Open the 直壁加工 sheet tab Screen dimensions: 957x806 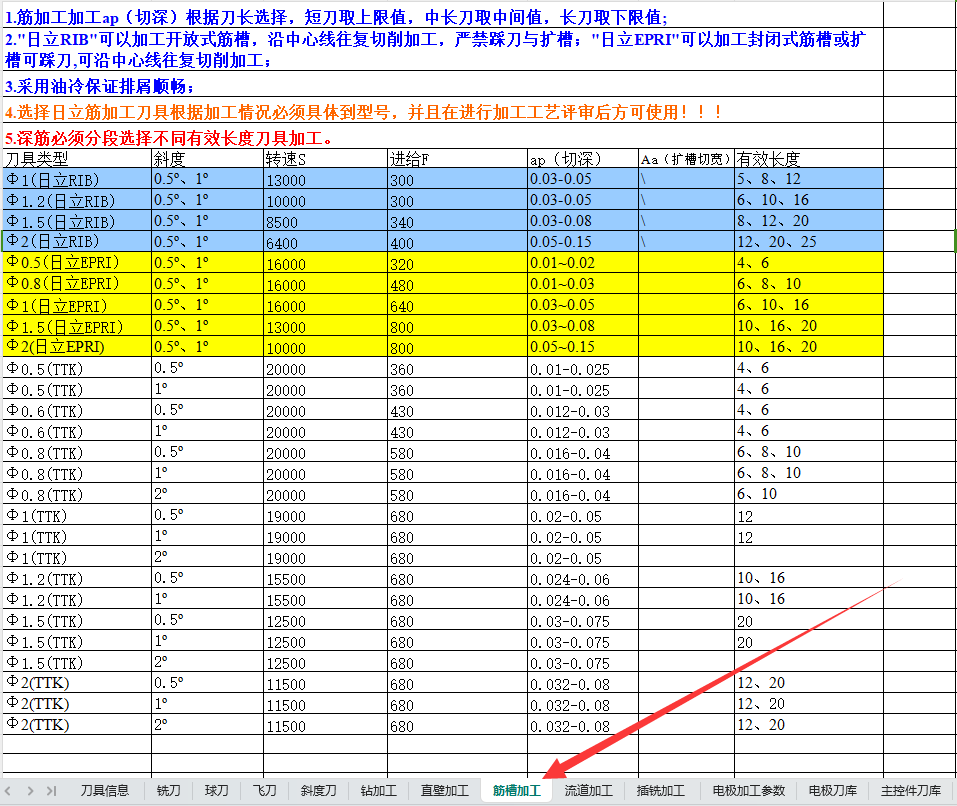coord(444,791)
